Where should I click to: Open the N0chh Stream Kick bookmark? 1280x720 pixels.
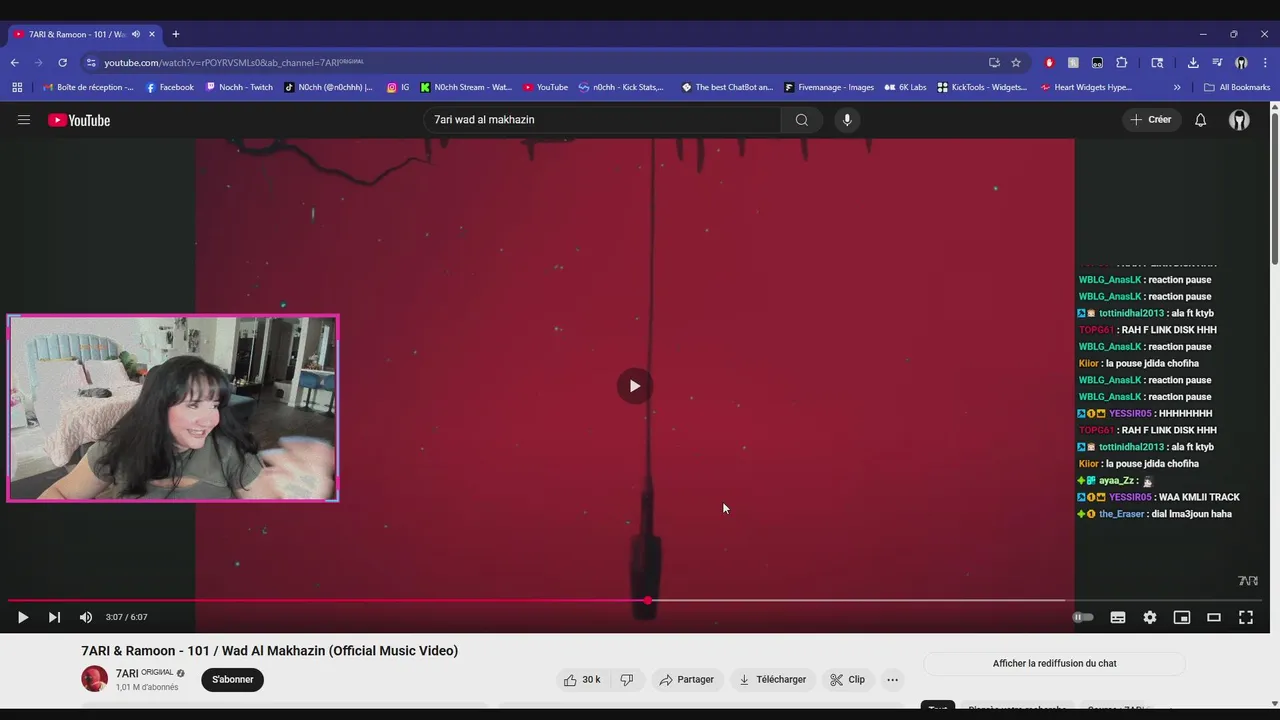tap(466, 87)
